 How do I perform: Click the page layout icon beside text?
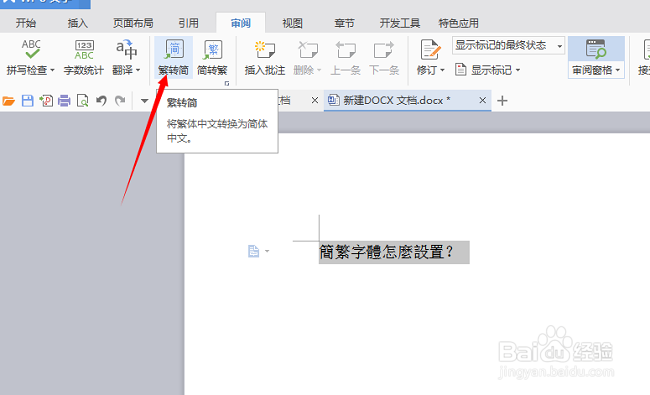click(x=254, y=251)
